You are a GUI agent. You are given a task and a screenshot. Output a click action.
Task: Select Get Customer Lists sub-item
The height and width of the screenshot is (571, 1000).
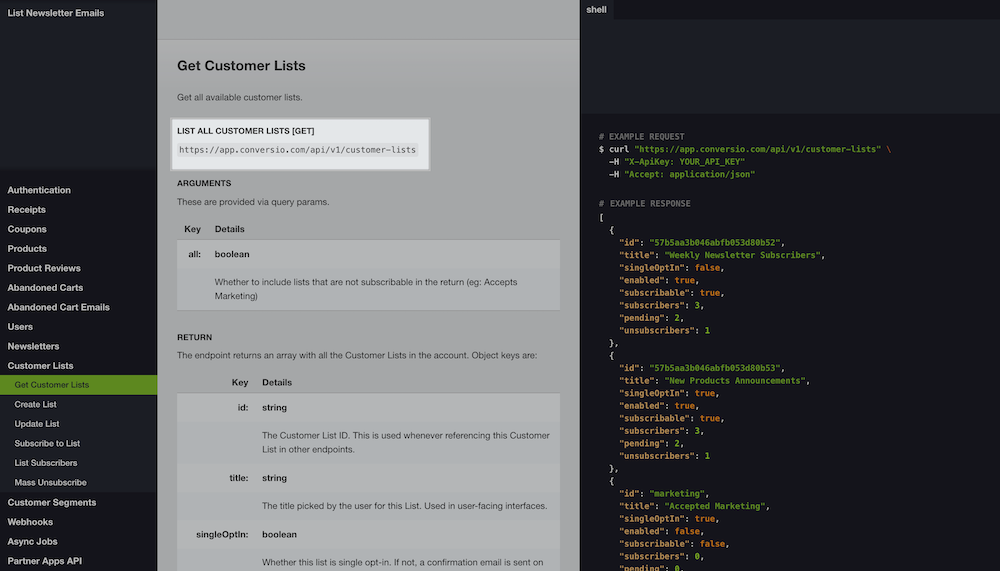point(52,385)
